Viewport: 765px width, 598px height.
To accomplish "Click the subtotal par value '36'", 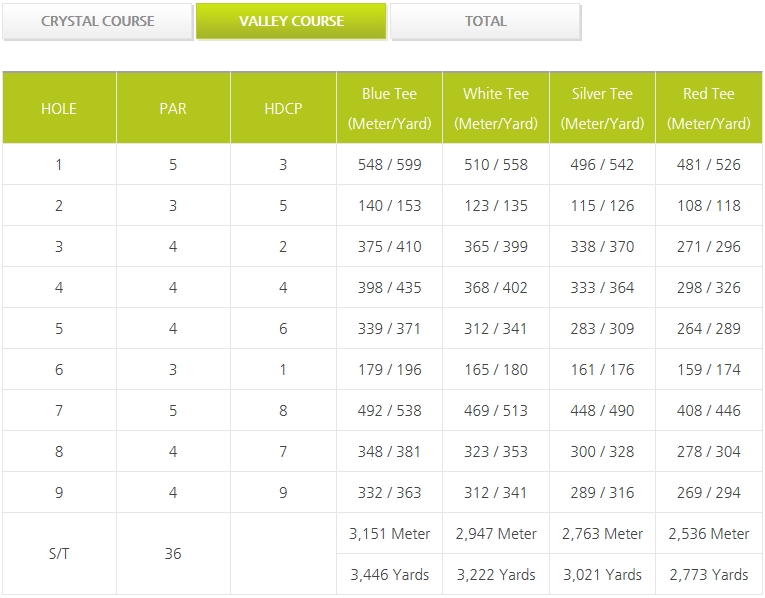I will pyautogui.click(x=173, y=554).
